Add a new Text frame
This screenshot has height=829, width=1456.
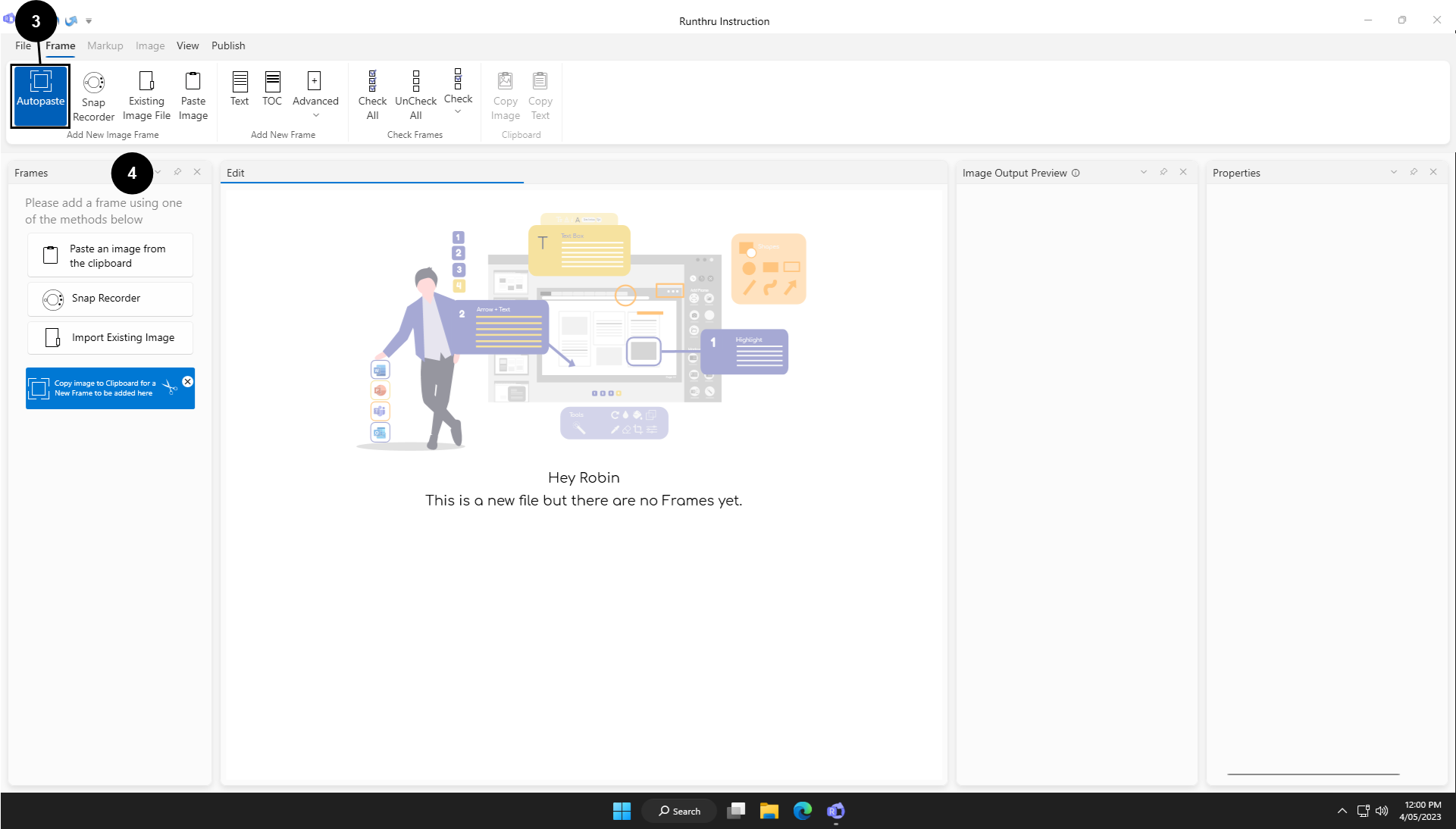pyautogui.click(x=240, y=89)
